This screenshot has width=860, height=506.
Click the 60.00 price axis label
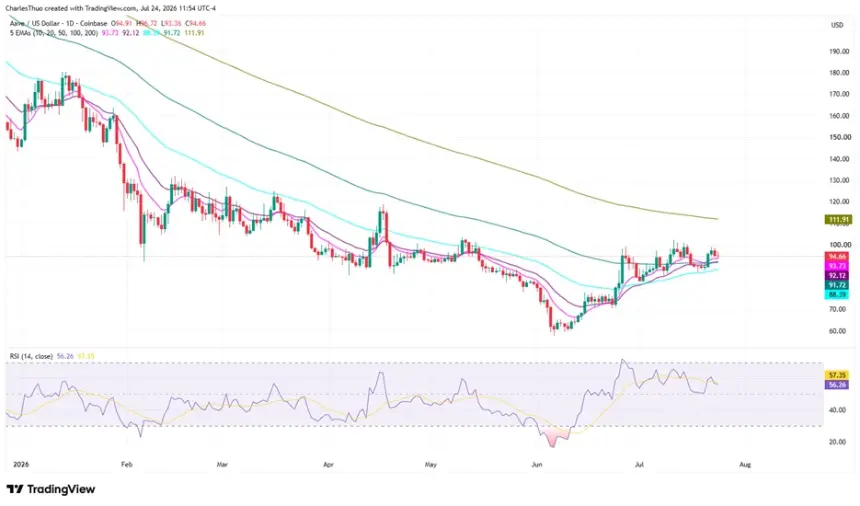coord(838,331)
